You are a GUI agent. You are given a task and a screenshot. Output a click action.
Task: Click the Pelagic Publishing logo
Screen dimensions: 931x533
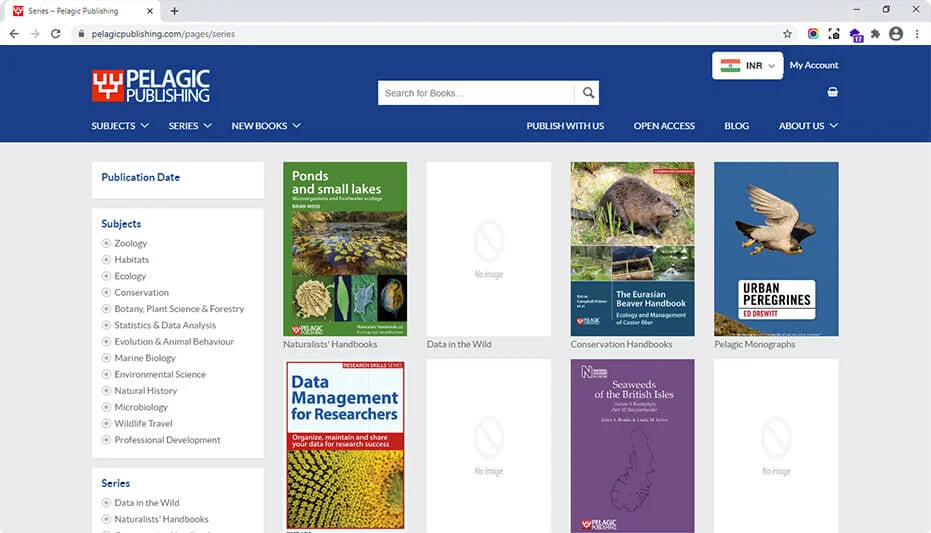[151, 86]
